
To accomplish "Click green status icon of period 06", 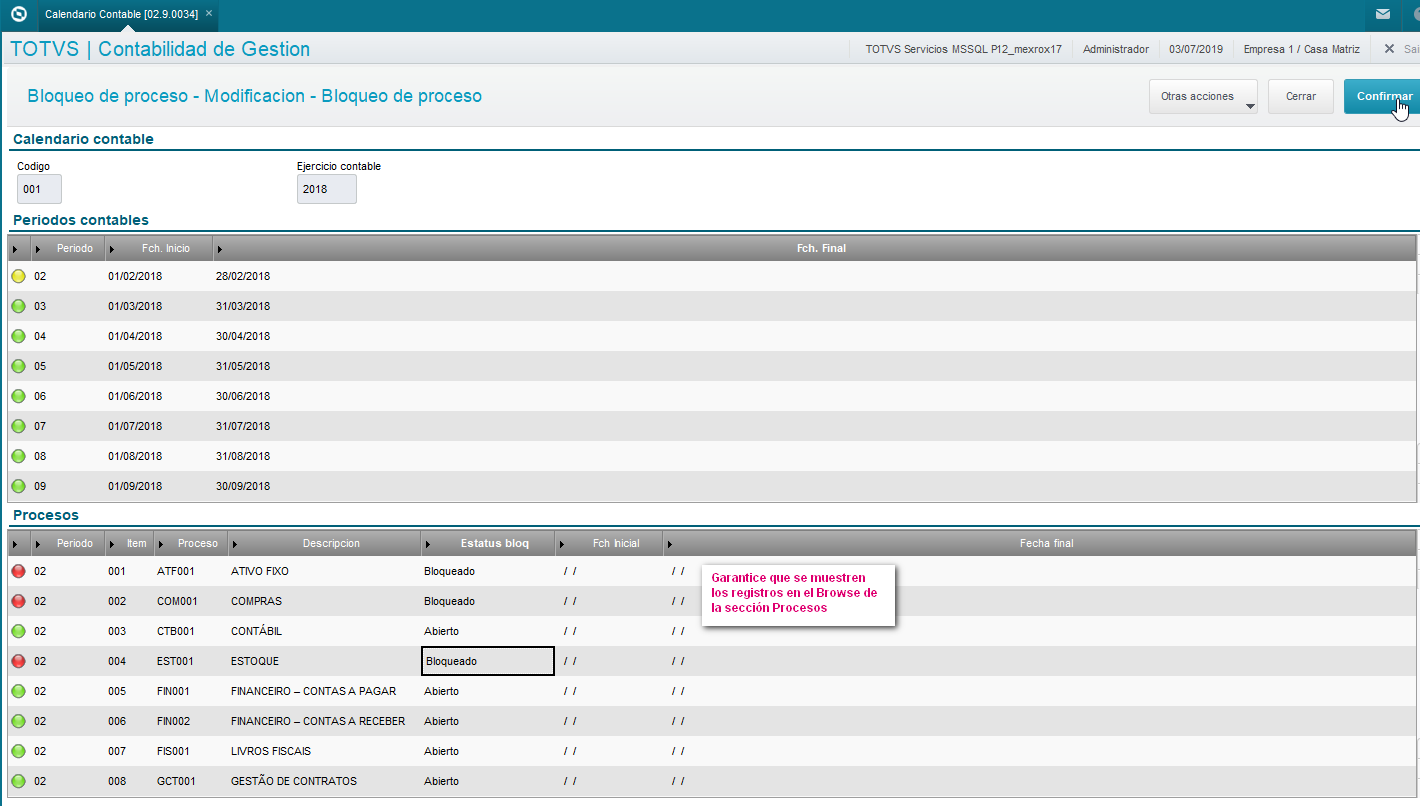I will coord(18,396).
